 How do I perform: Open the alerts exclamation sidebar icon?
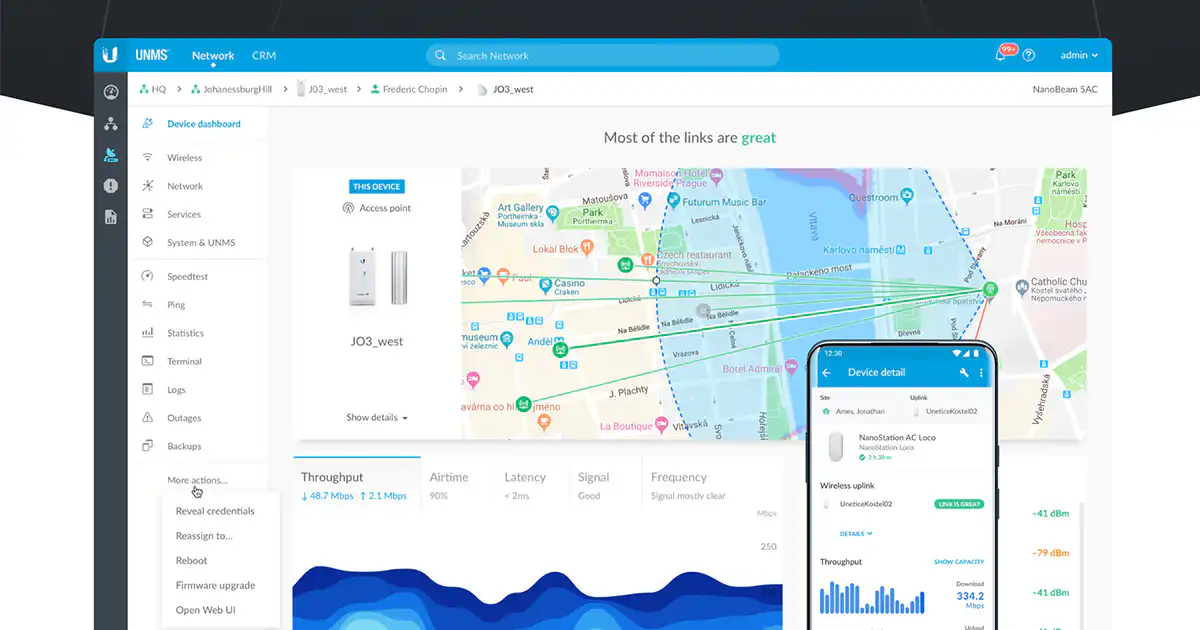111,186
